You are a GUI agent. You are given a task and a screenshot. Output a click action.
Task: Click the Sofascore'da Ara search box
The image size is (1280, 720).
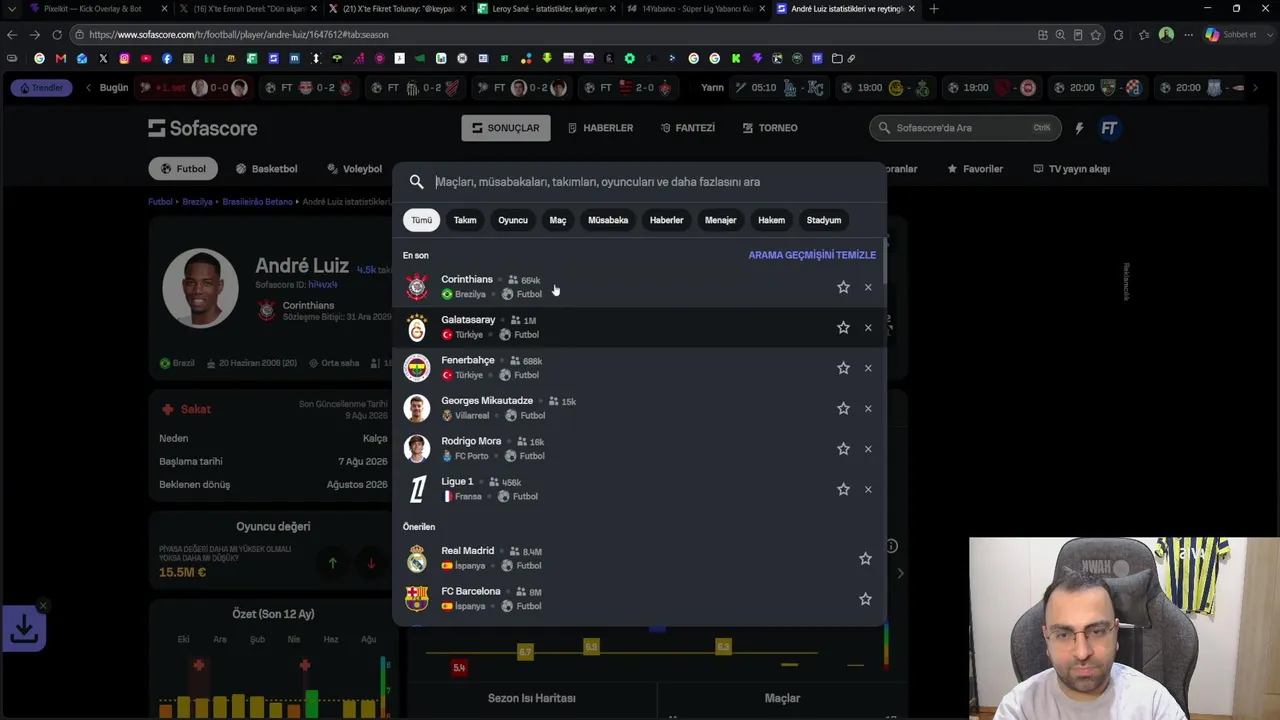(964, 128)
